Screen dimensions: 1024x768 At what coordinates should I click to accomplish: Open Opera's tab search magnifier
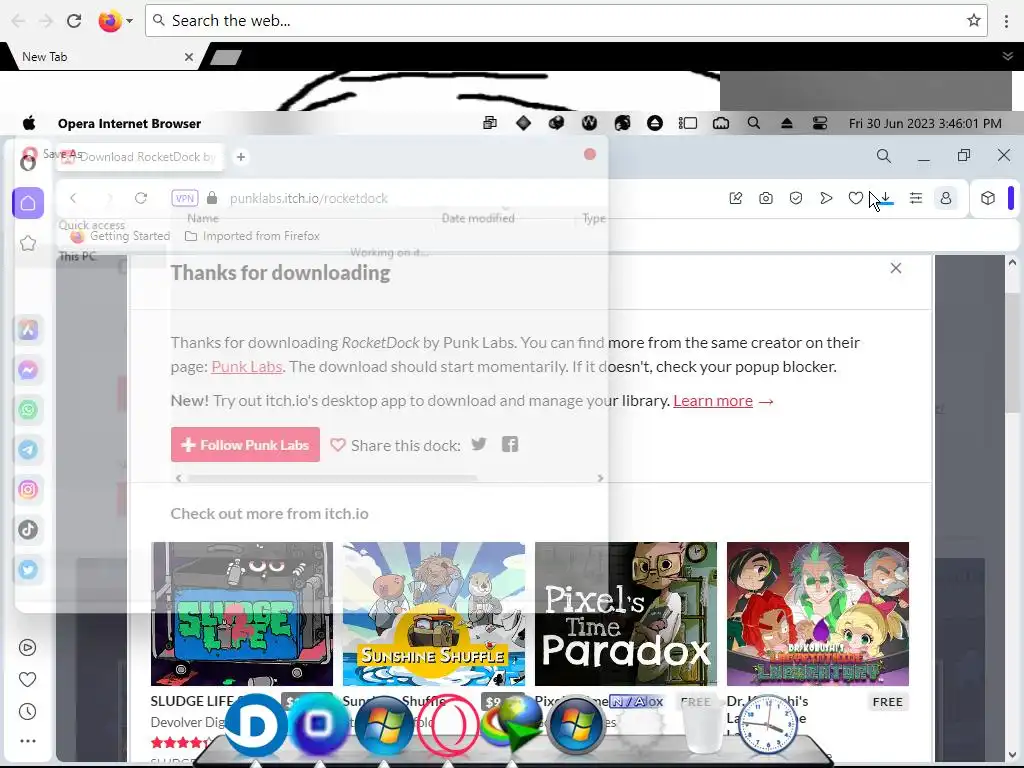884,155
